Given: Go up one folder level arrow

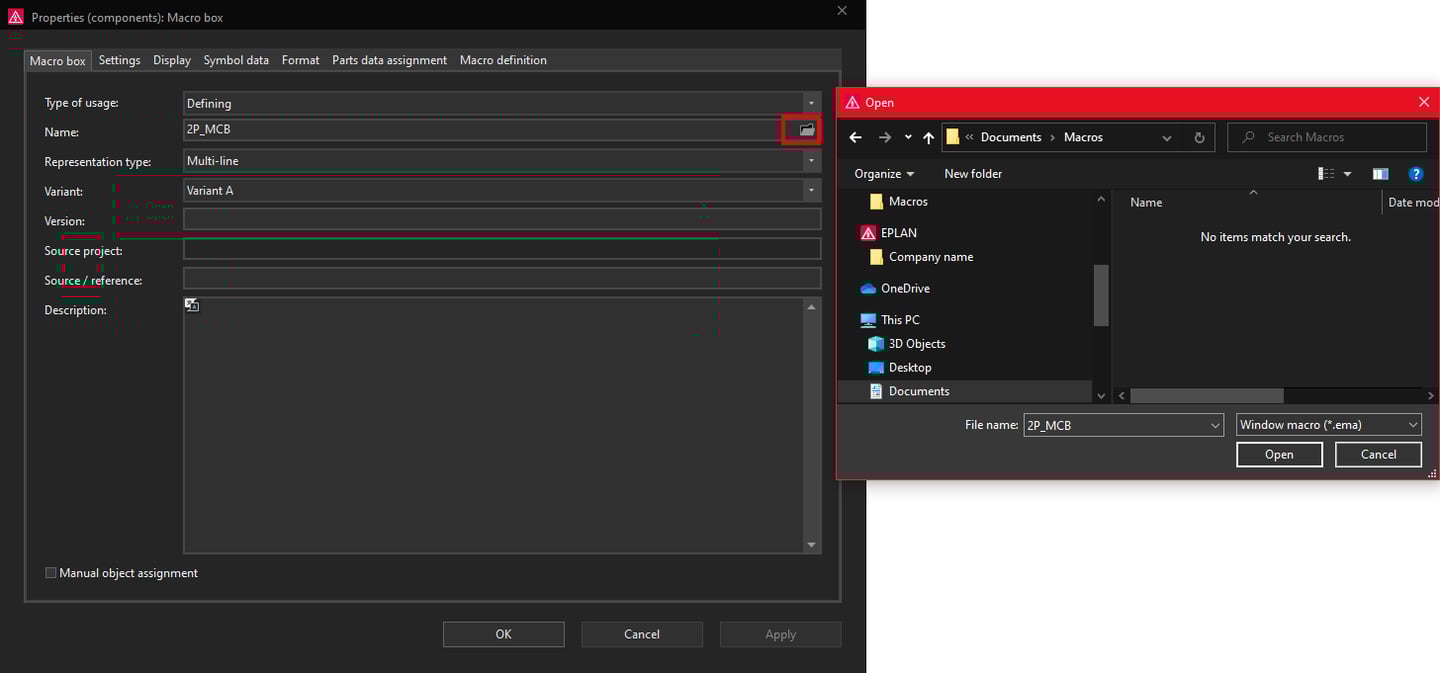Looking at the screenshot, I should point(928,137).
